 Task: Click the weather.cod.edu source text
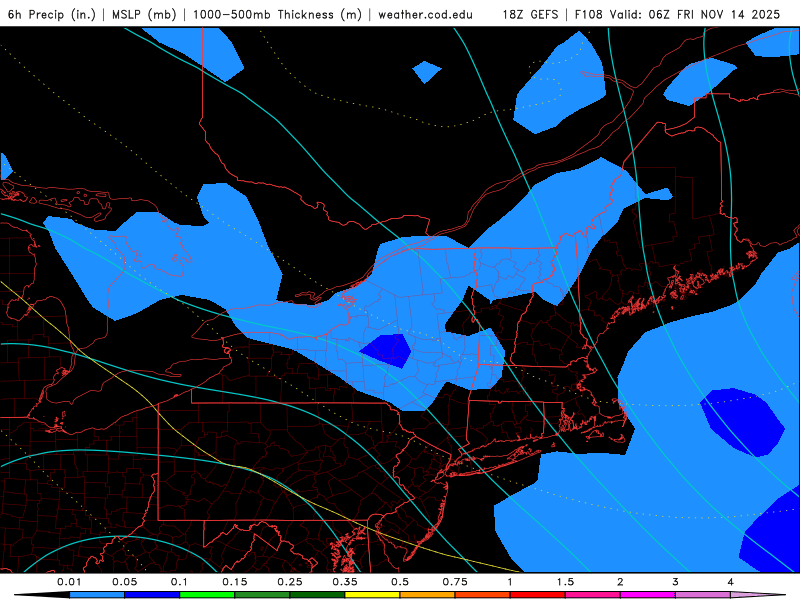pos(425,14)
